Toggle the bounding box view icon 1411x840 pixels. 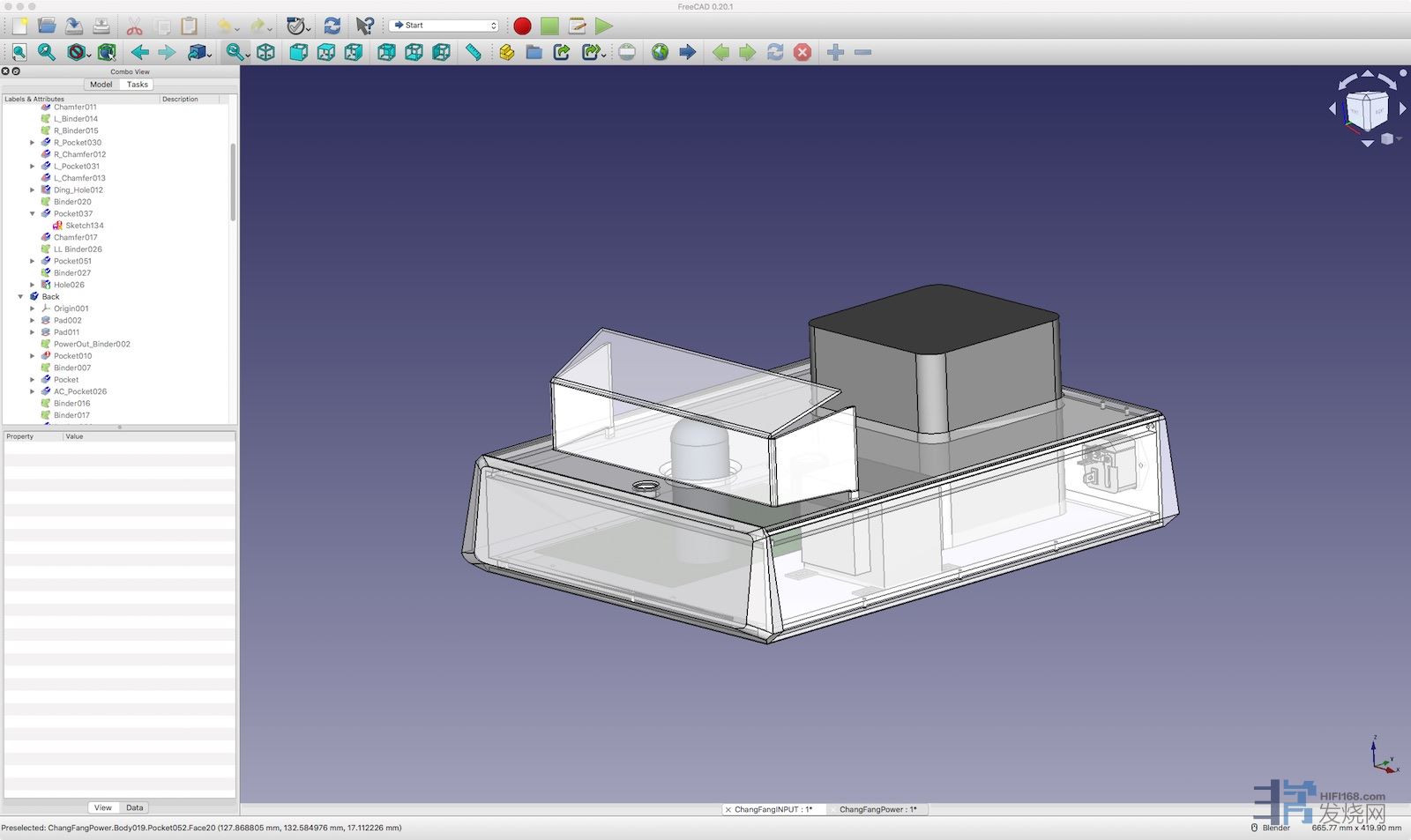click(x=107, y=53)
